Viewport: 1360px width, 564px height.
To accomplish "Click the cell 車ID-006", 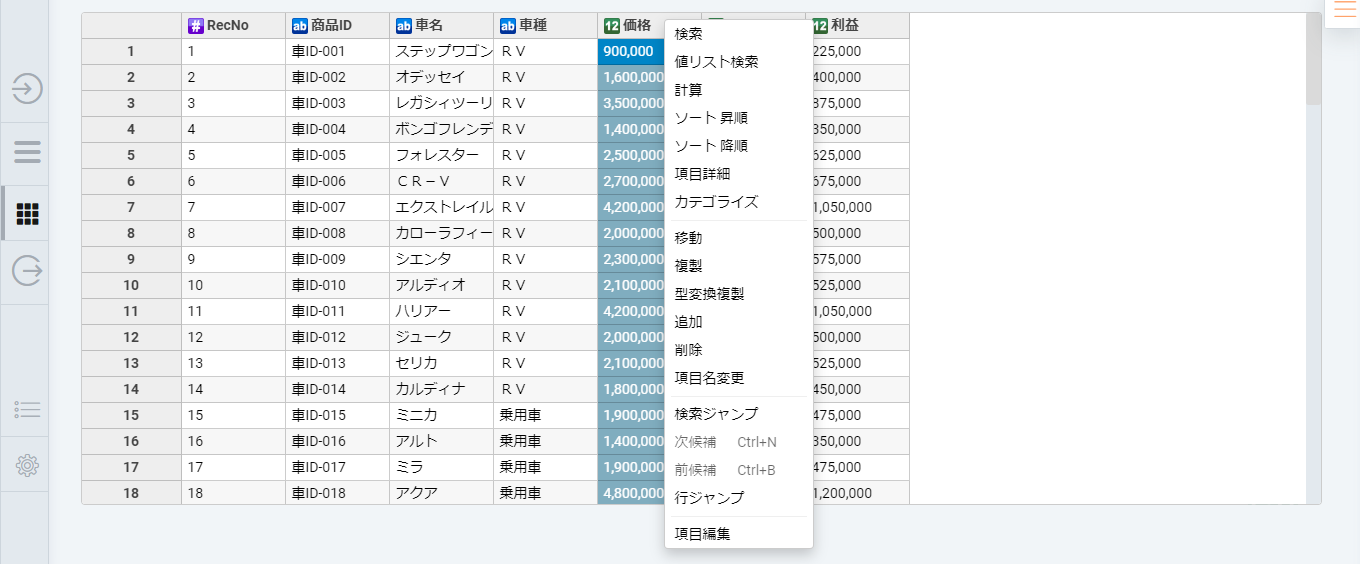I will click(x=337, y=181).
